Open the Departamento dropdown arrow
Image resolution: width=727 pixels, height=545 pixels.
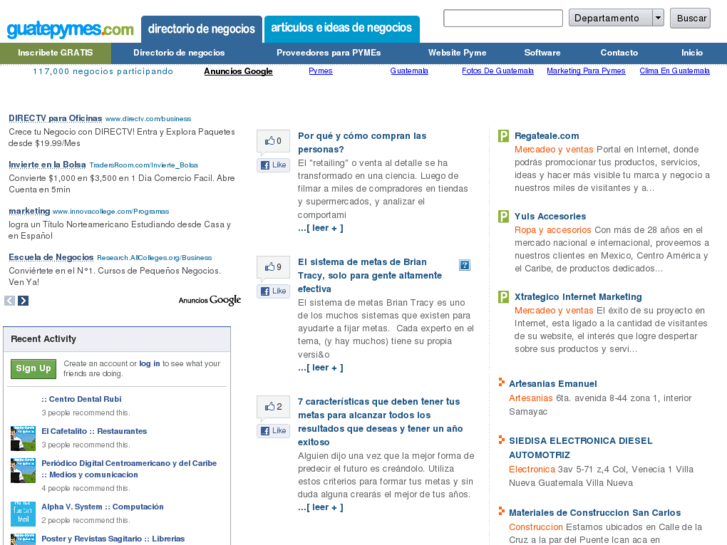click(x=658, y=18)
